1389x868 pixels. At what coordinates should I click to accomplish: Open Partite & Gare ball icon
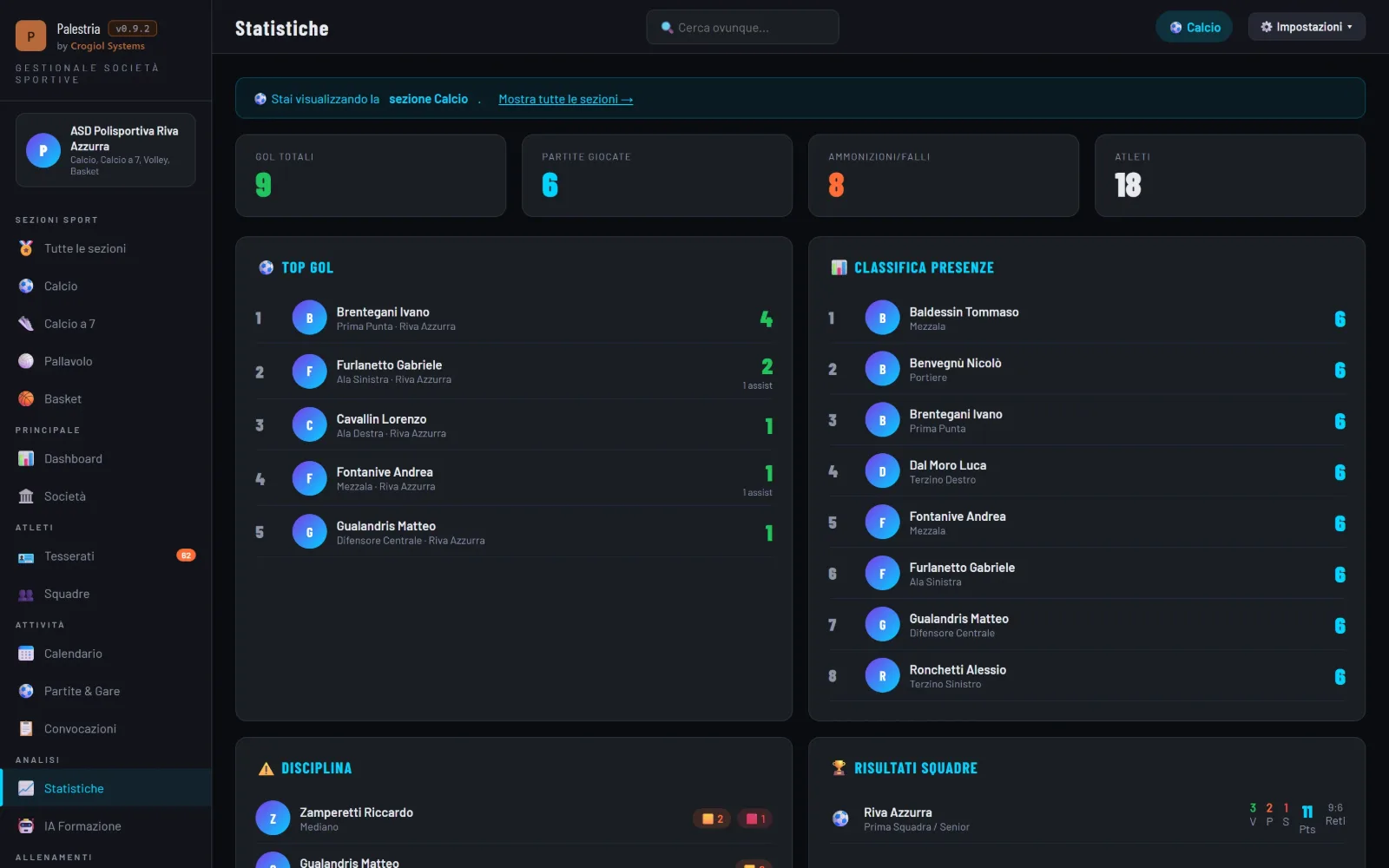(26, 691)
